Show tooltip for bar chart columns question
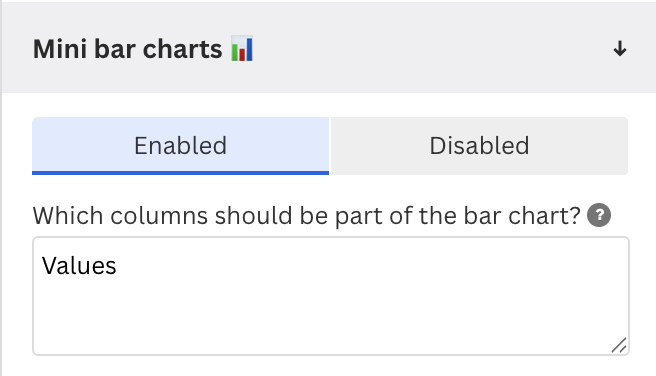Viewport: 656px width, 376px height. (x=599, y=215)
